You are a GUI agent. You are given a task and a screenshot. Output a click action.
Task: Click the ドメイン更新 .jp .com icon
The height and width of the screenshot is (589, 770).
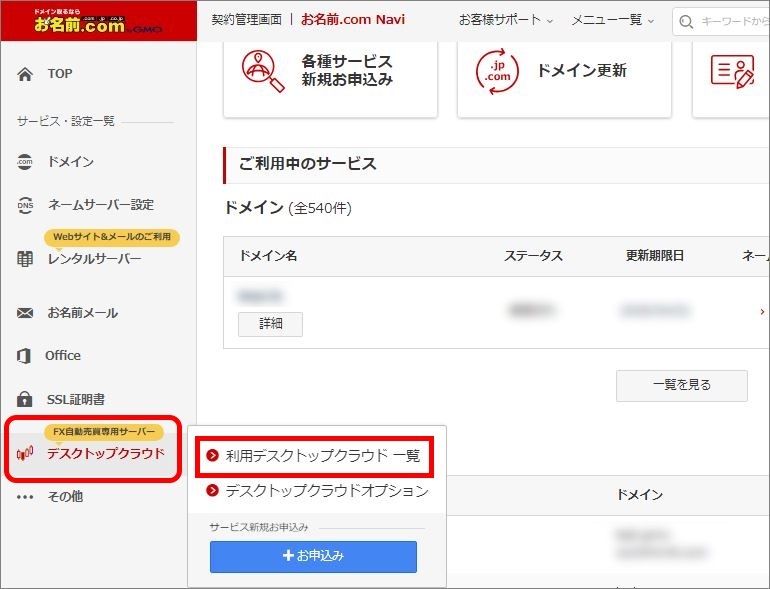tap(497, 71)
